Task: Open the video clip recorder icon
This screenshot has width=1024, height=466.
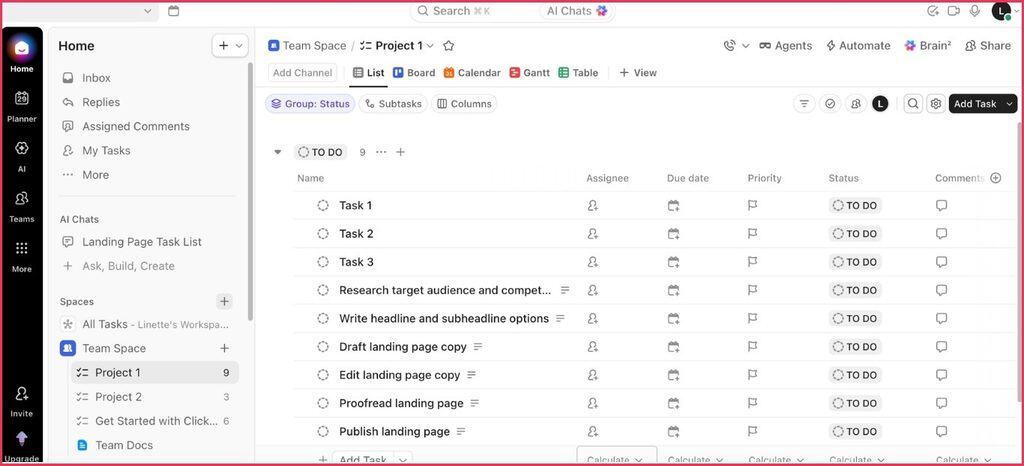Action: click(x=953, y=10)
